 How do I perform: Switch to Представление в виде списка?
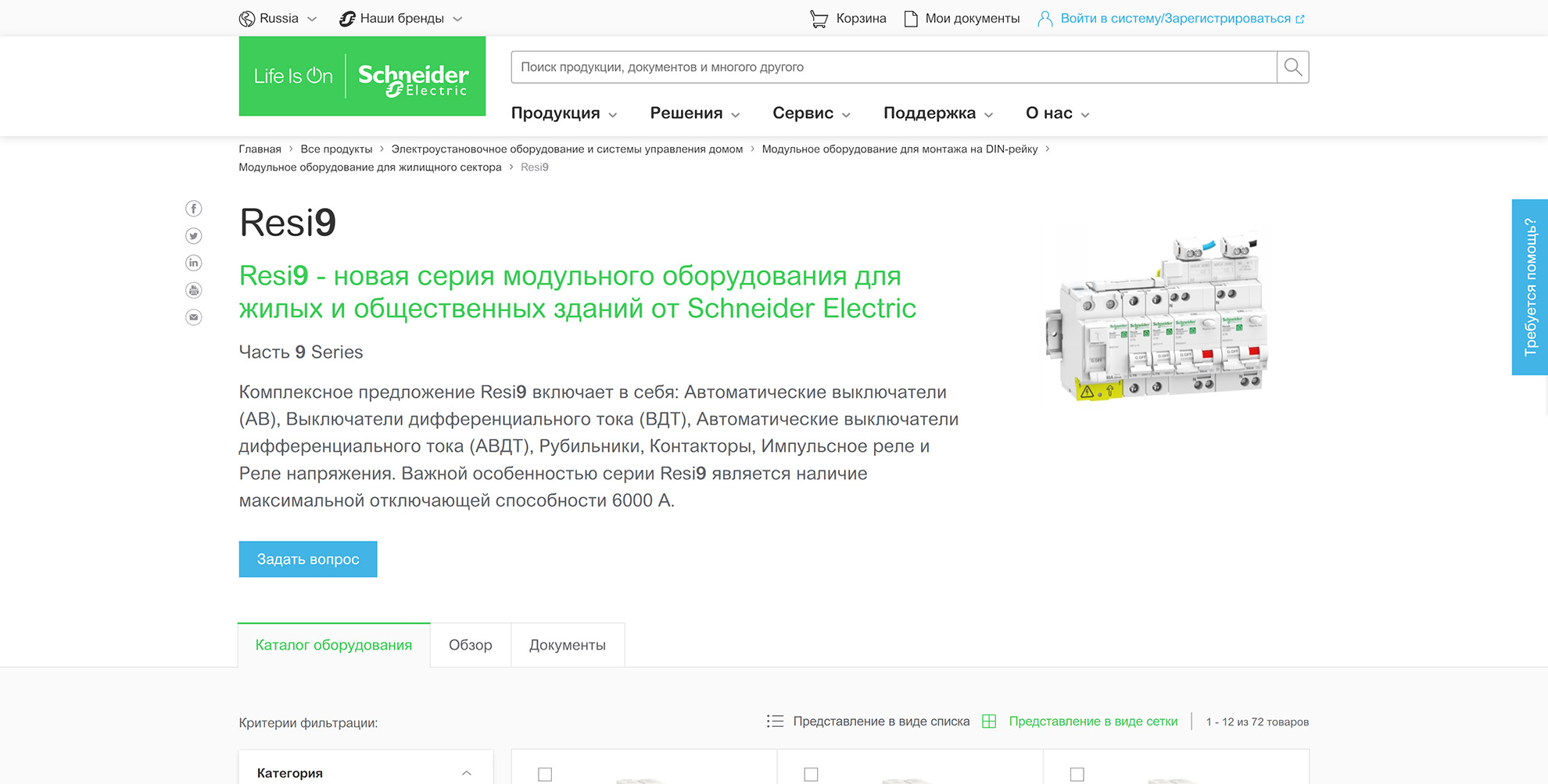[x=881, y=721]
